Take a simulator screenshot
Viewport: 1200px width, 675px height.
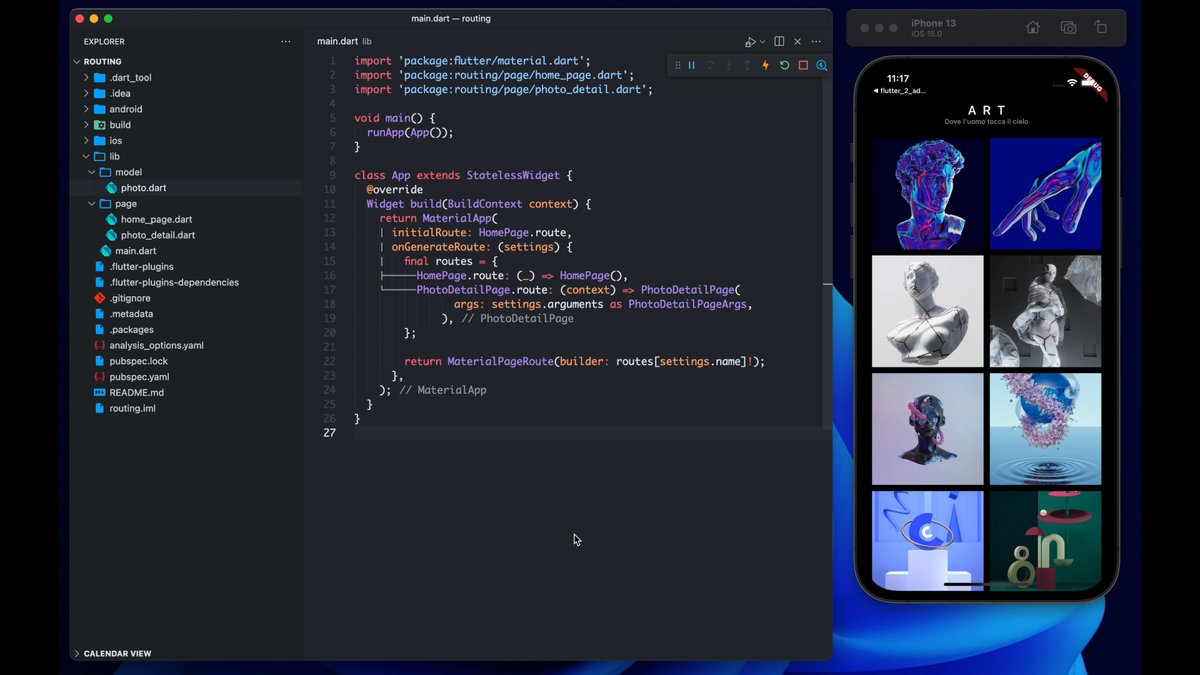tap(1068, 28)
